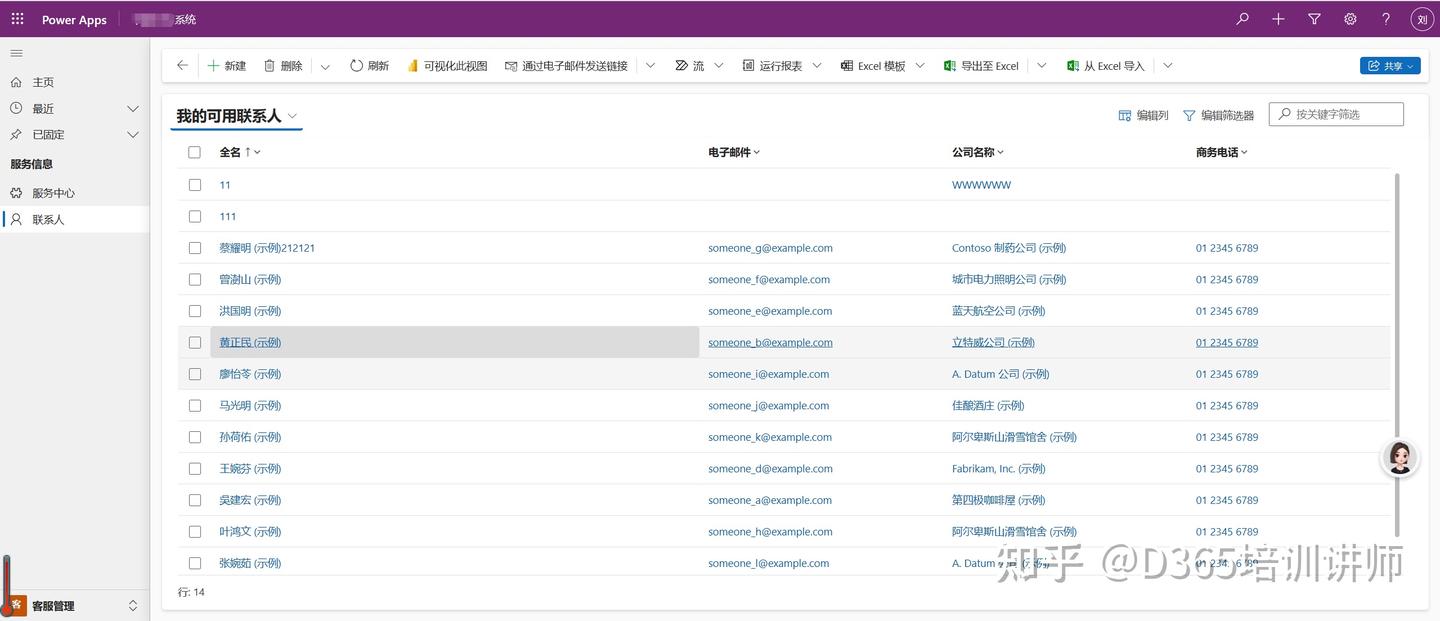Open the 客服管理 area switcher
This screenshot has width=1440, height=621.
point(74,605)
